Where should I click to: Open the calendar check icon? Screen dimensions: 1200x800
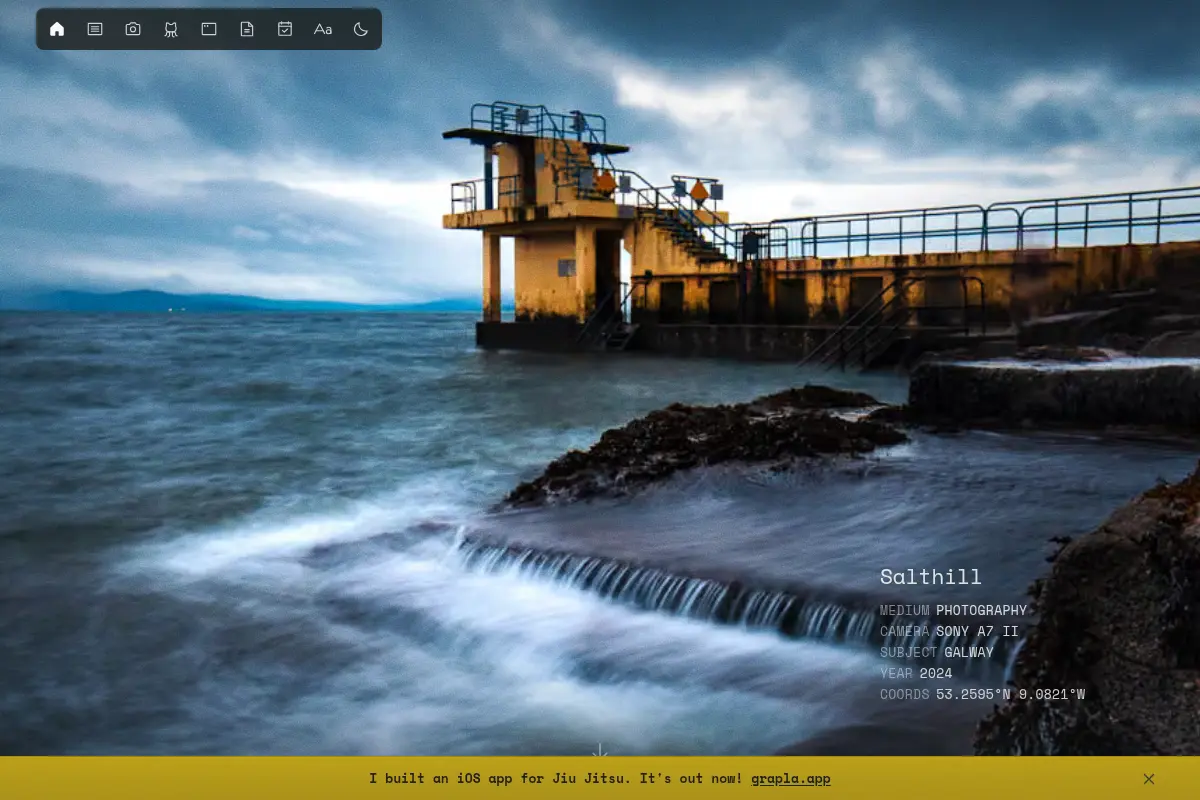[x=285, y=29]
